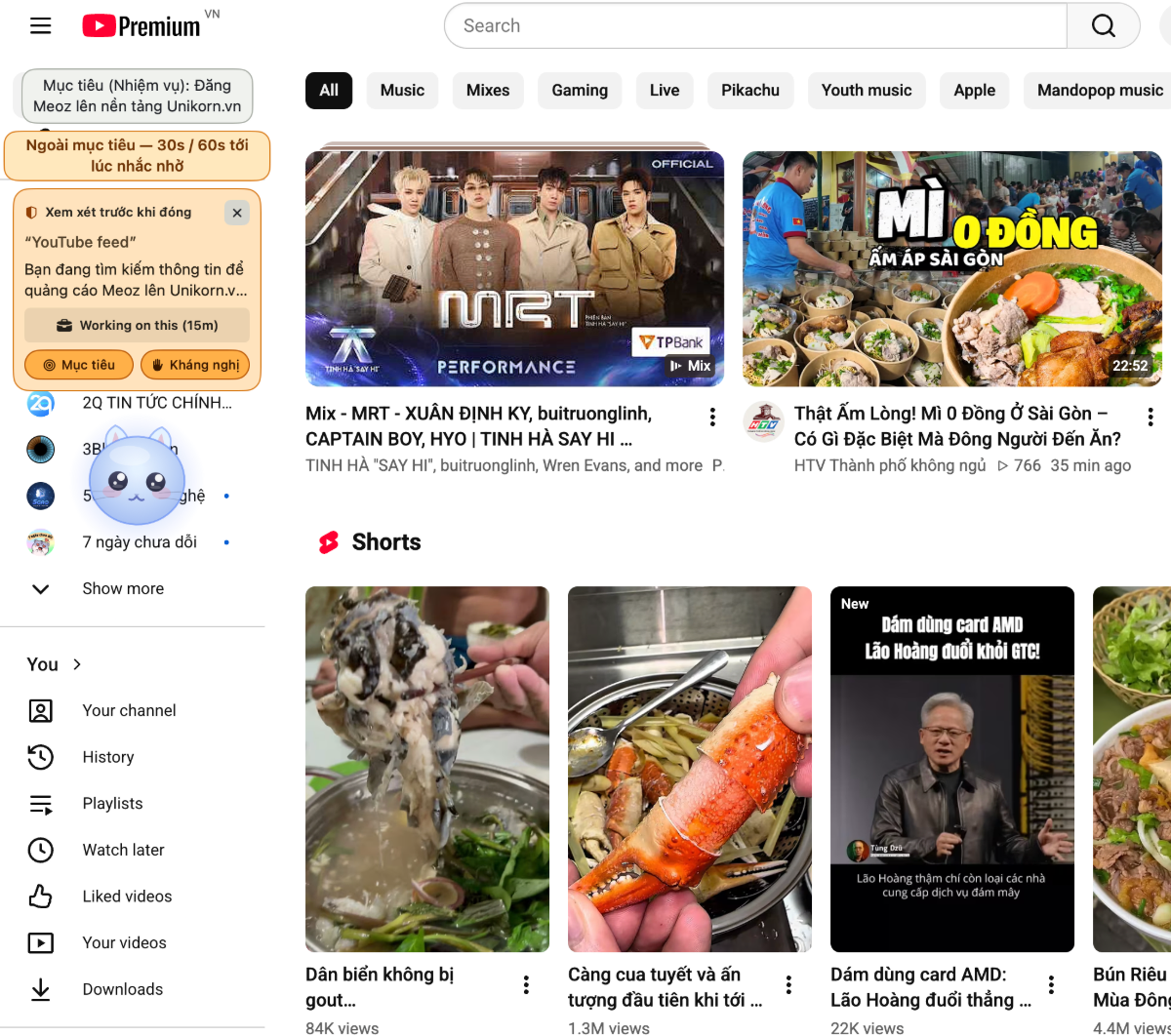
Task: Select the Pikachu filter chip
Action: (750, 90)
